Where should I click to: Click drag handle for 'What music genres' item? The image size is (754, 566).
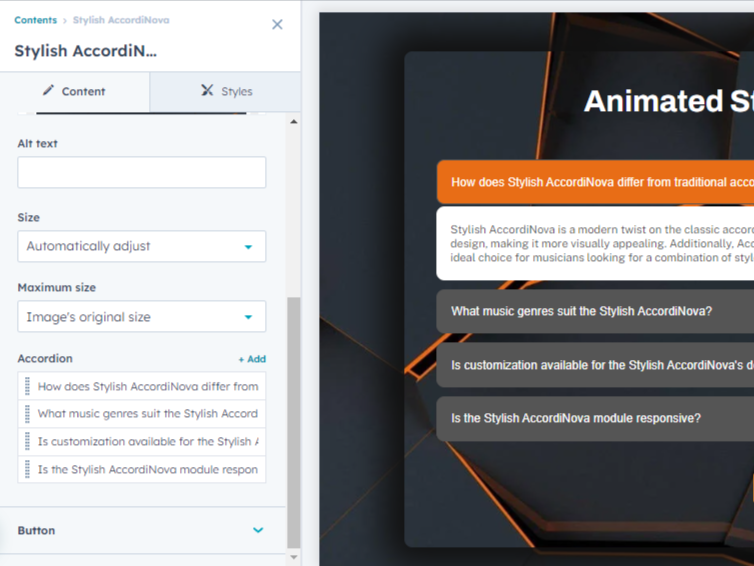(27, 414)
